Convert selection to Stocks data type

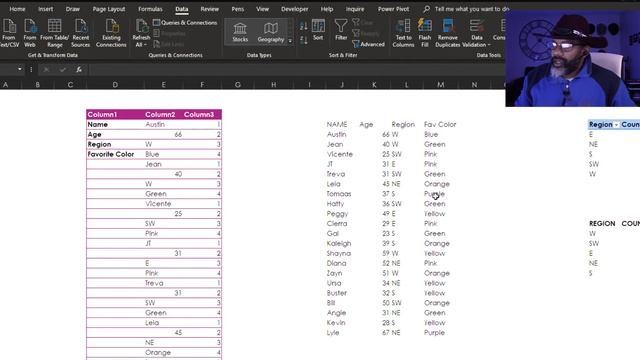240,33
